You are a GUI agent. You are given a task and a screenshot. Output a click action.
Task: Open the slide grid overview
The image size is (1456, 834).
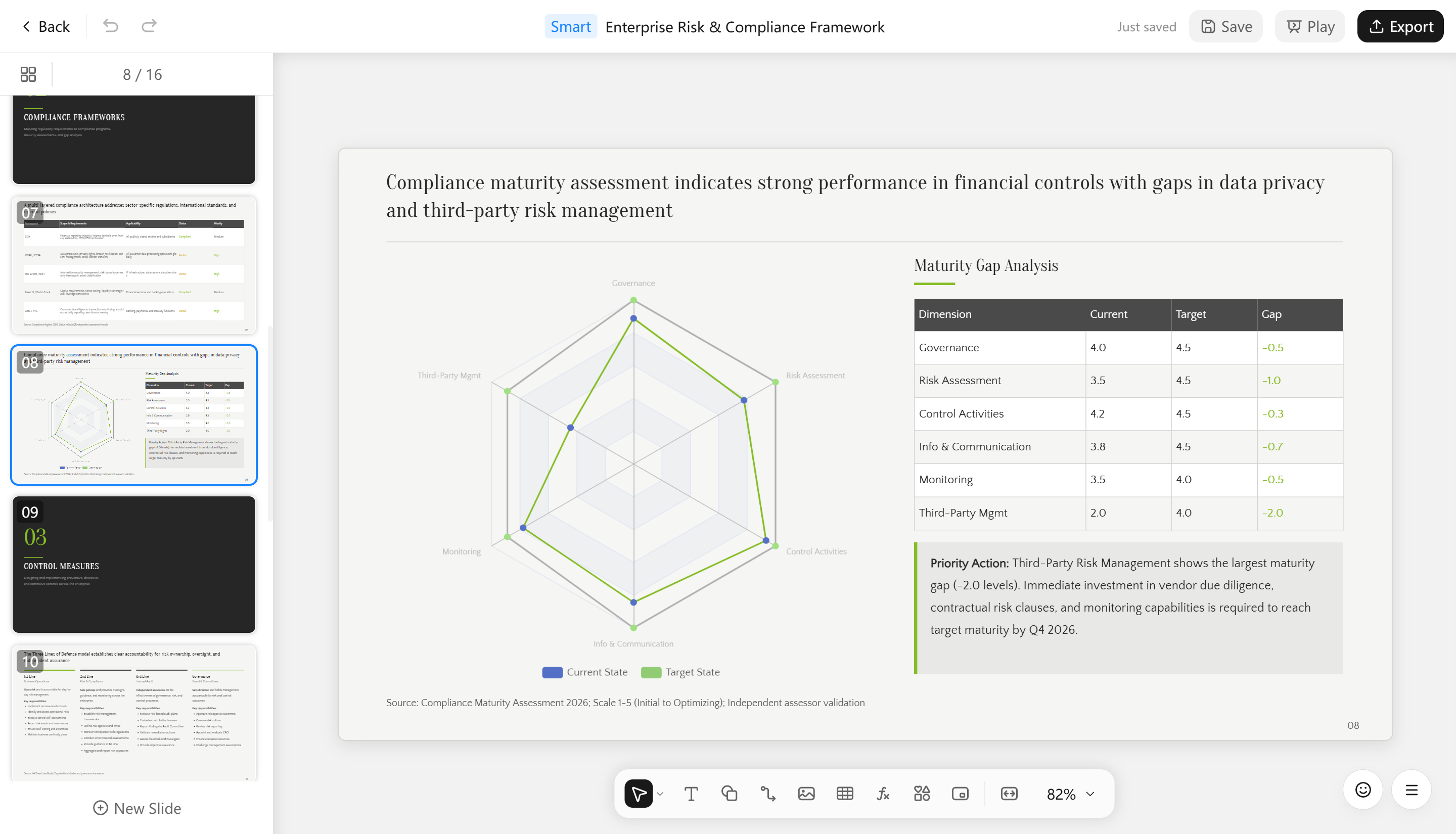click(x=28, y=74)
